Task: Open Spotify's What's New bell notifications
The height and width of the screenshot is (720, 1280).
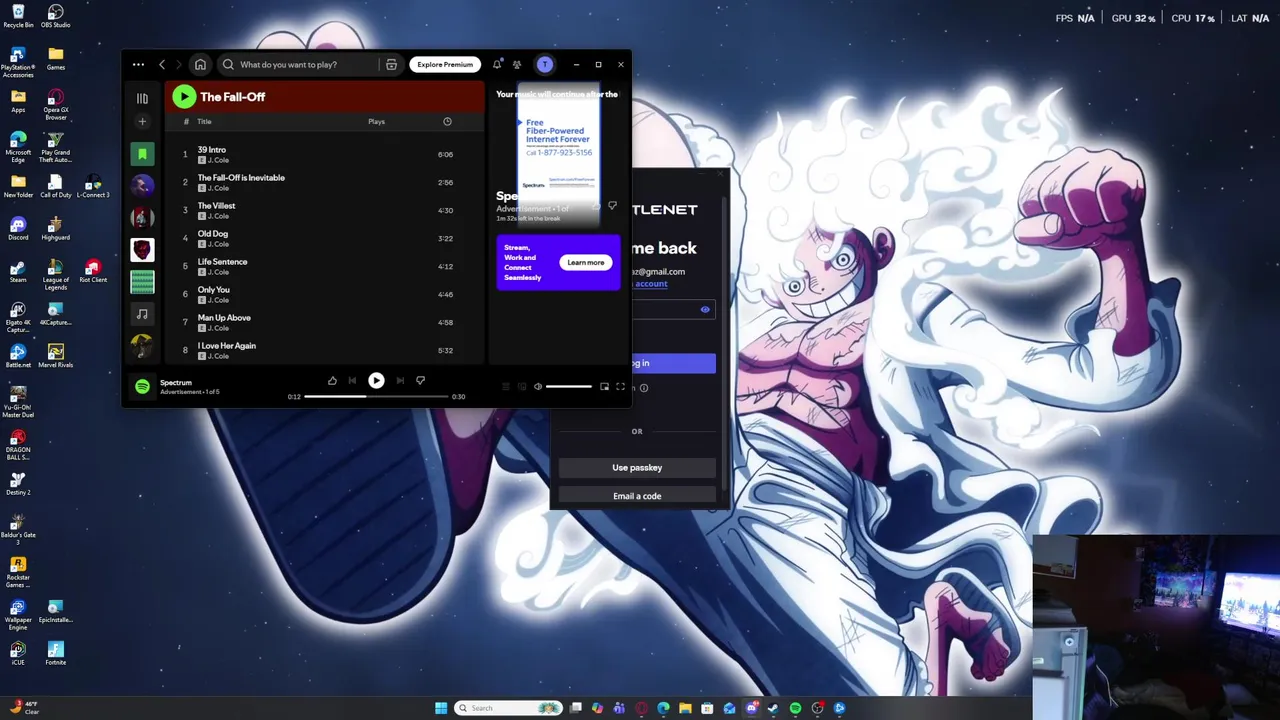Action: point(497,64)
